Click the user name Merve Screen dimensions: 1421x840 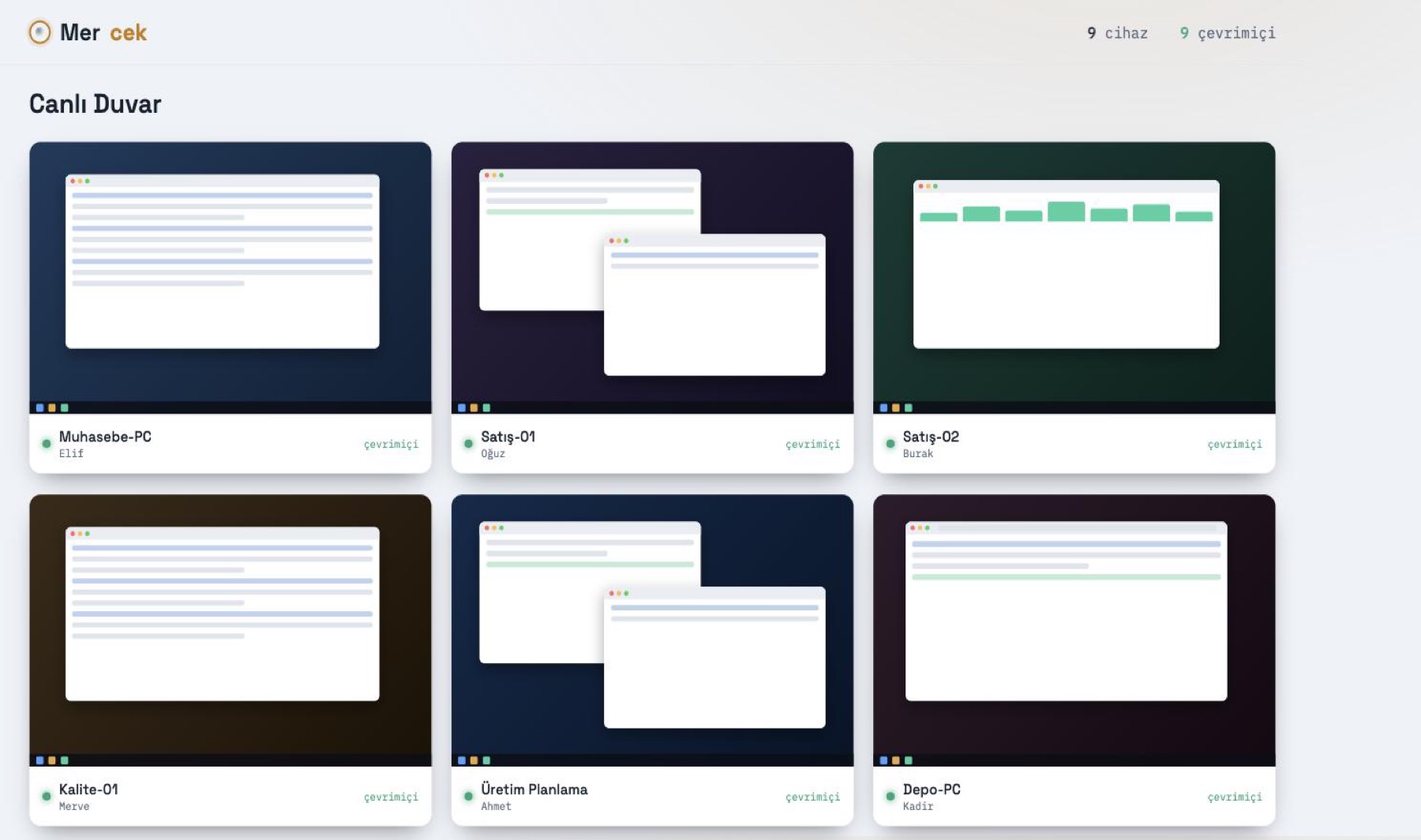tap(74, 806)
